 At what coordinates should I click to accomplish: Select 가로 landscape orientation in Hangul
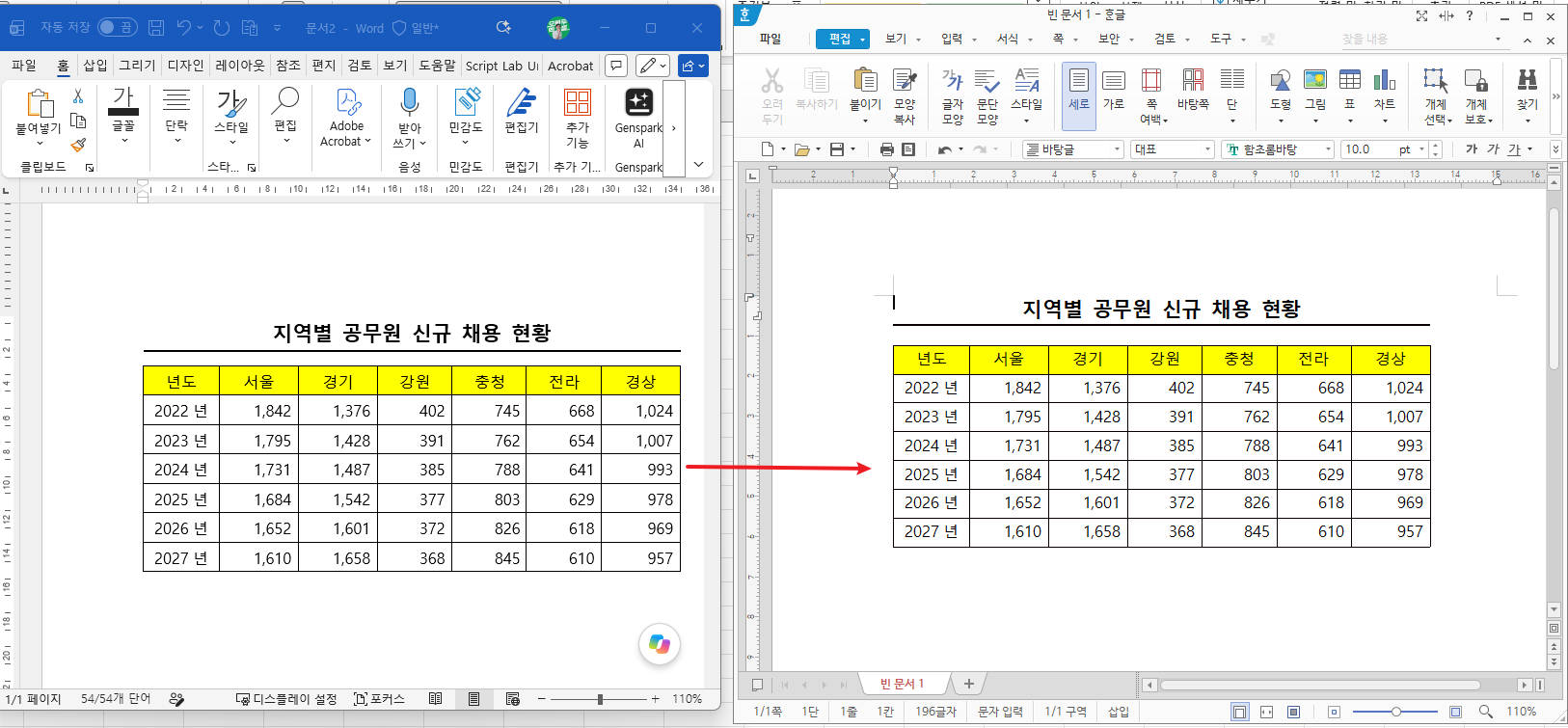click(1114, 89)
